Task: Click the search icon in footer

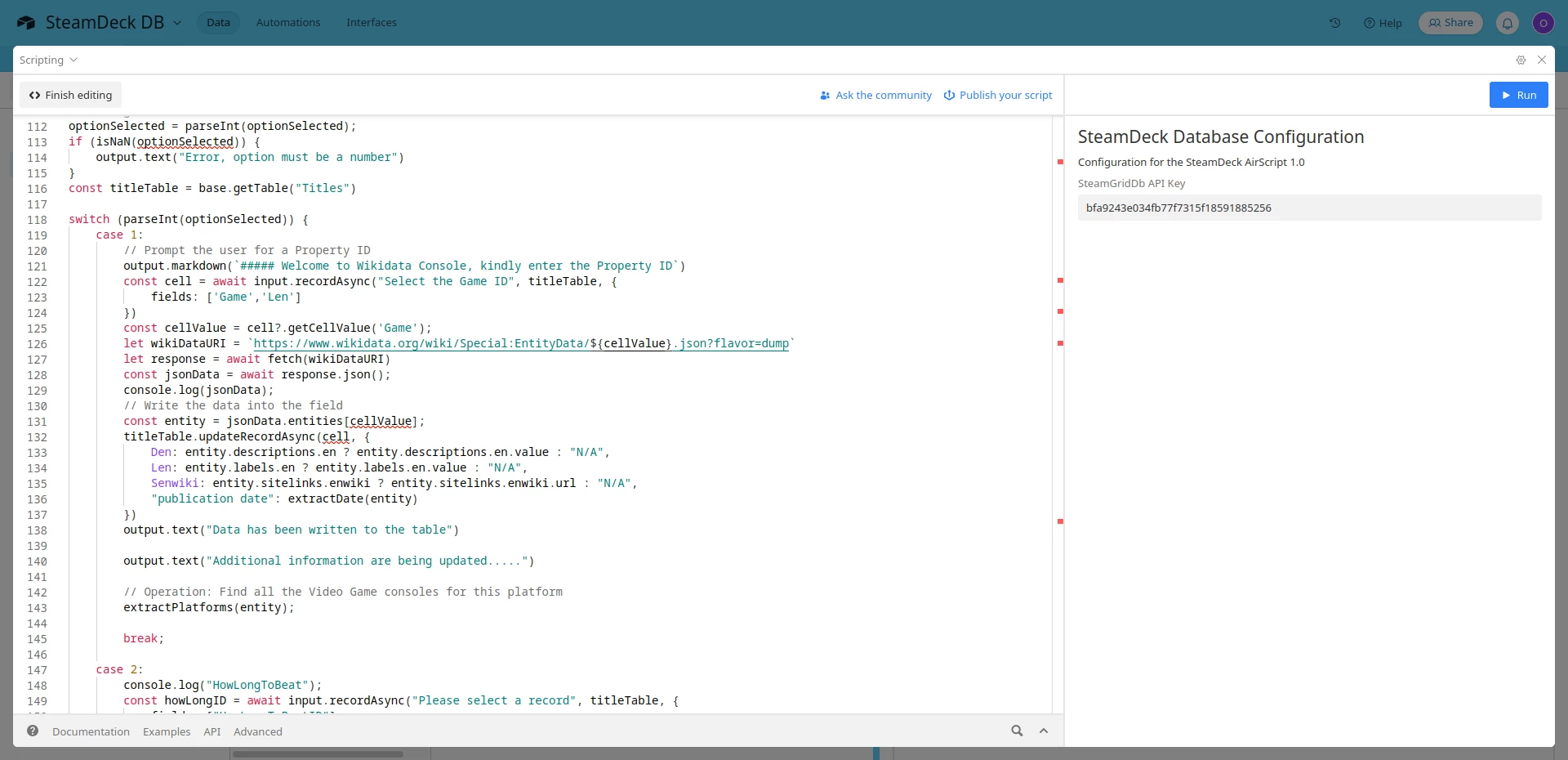Action: [1017, 731]
